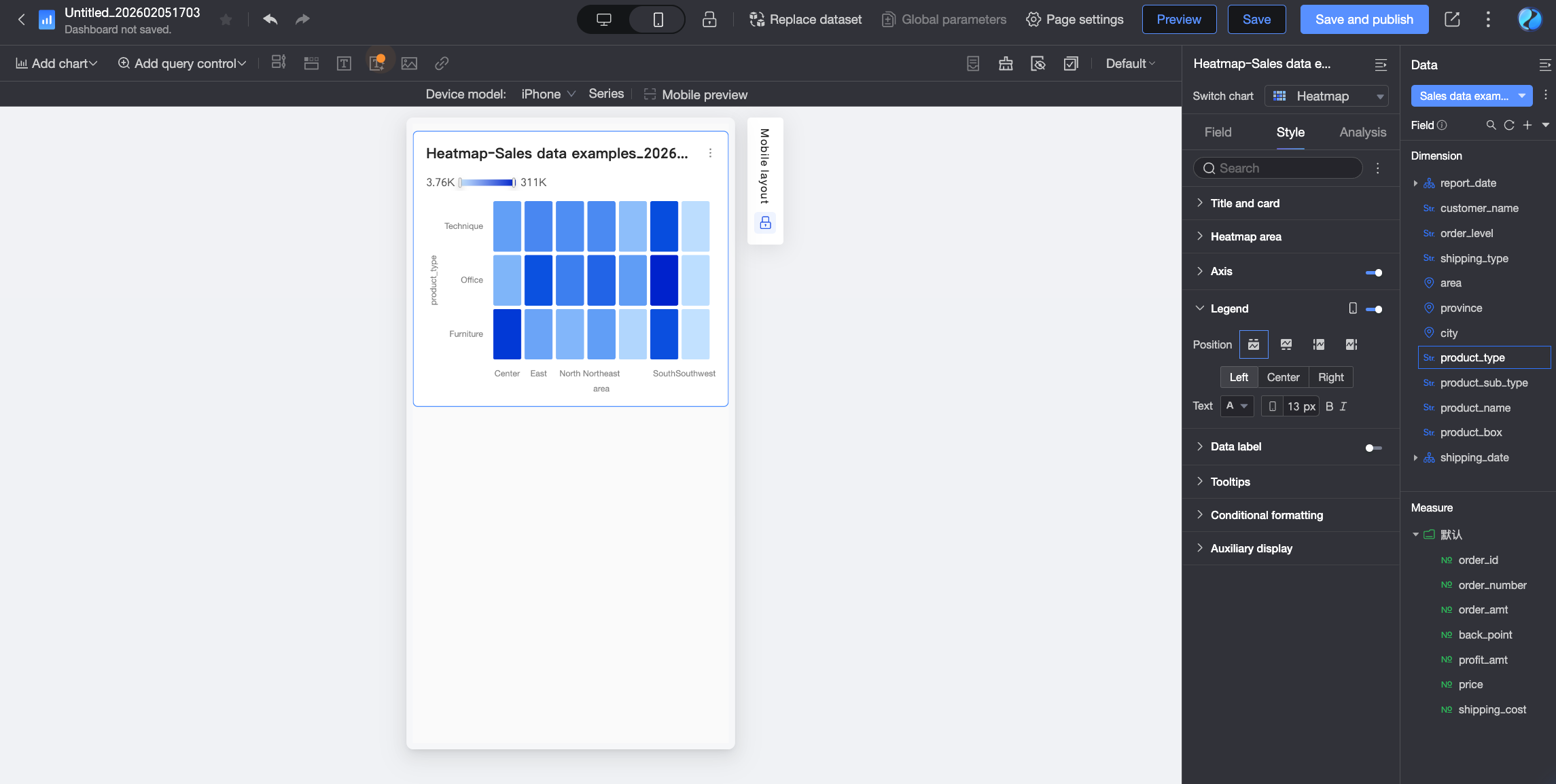Viewport: 1556px width, 784px height.
Task: Click the Save and publish button
Action: (1364, 20)
